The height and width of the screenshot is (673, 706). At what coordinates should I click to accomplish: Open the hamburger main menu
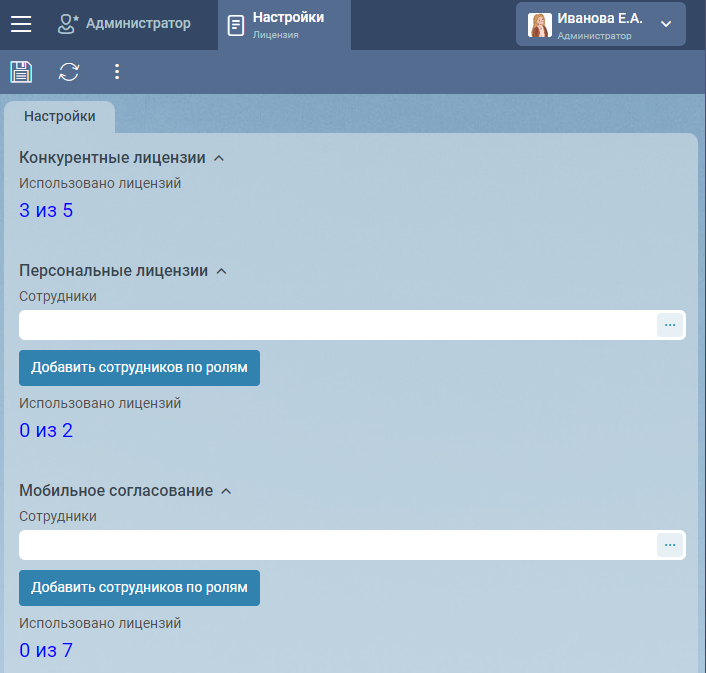21,24
